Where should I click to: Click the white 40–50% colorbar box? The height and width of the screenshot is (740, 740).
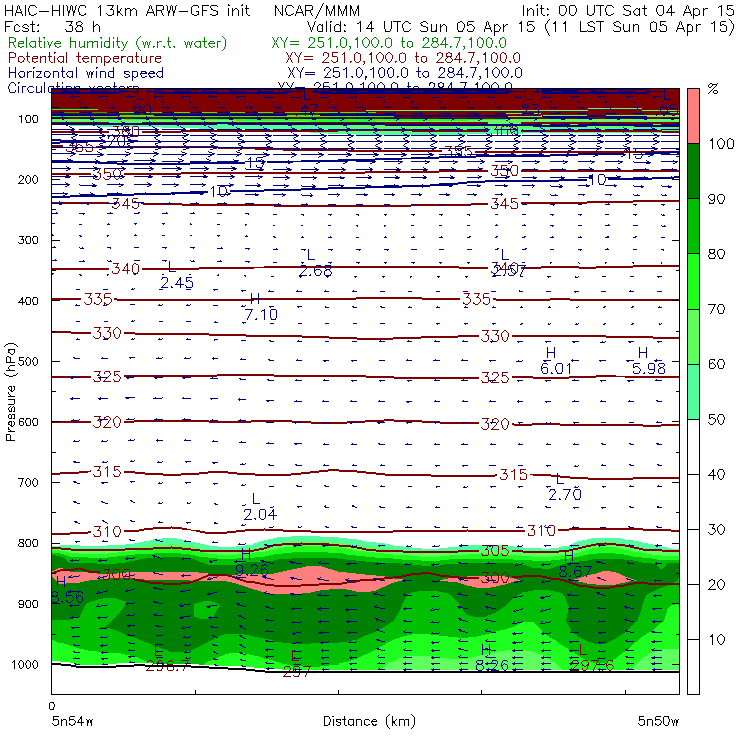(693, 446)
